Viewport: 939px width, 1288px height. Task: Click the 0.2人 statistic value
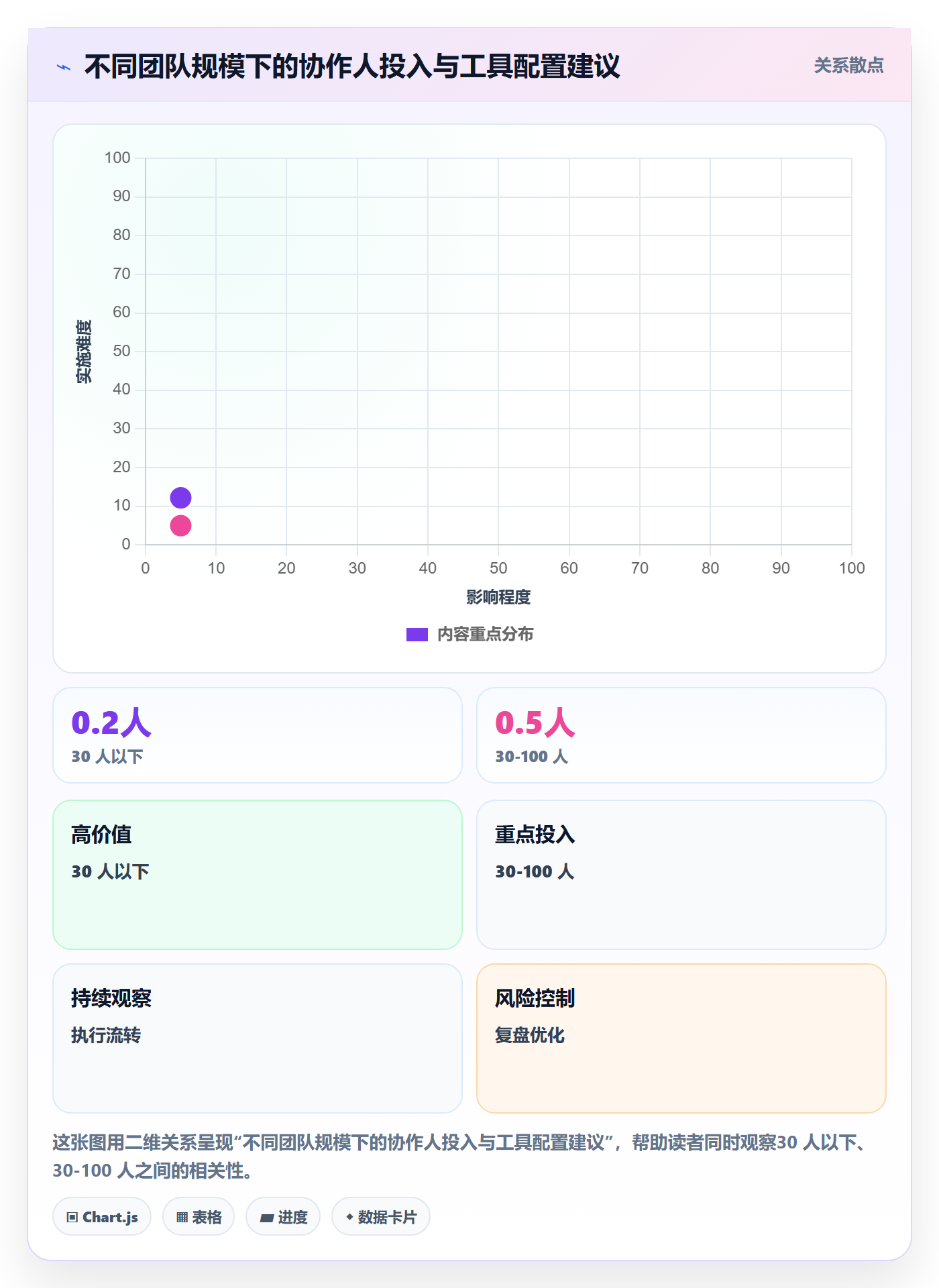(x=111, y=722)
